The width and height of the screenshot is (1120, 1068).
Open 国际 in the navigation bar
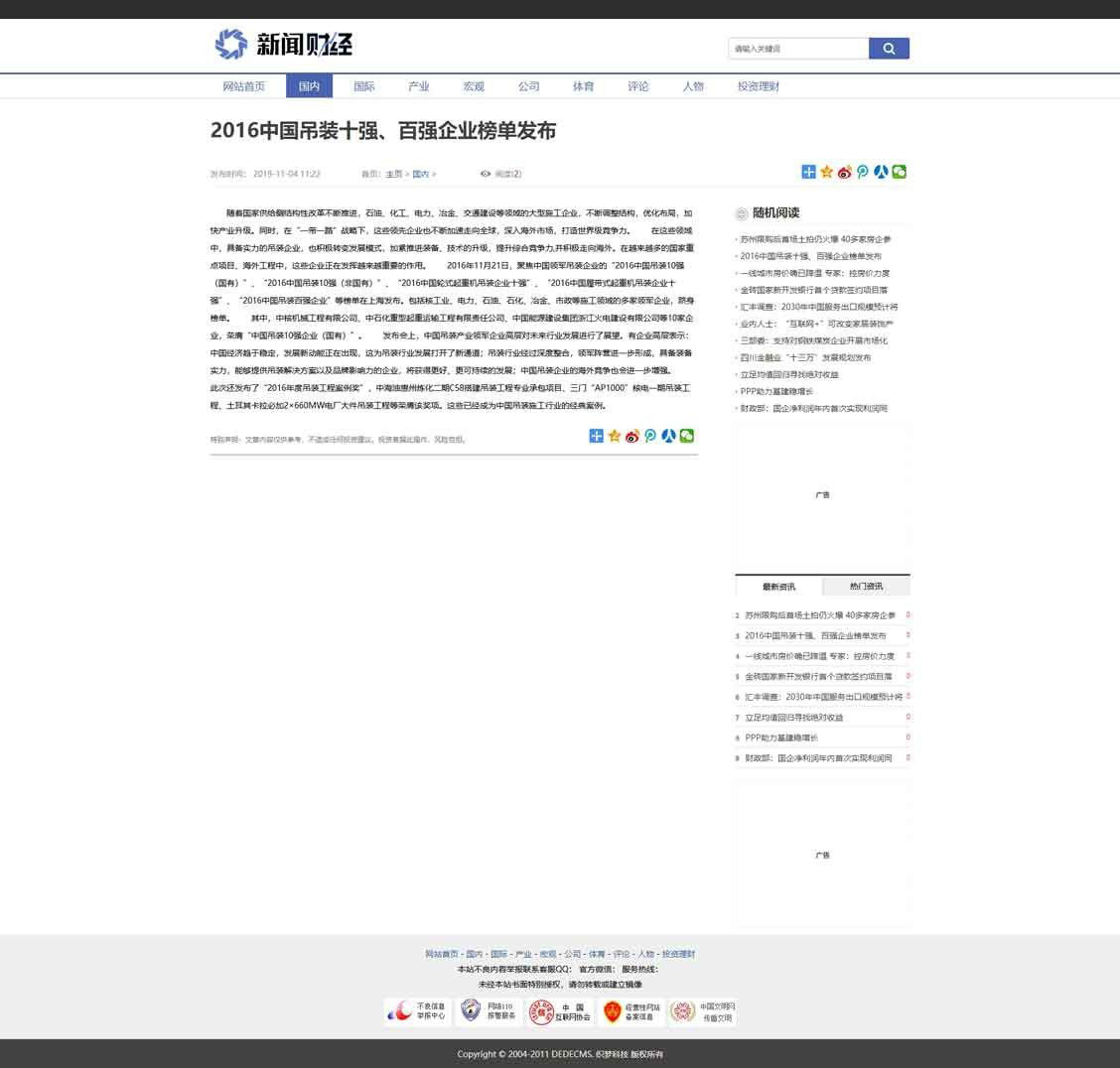[364, 86]
